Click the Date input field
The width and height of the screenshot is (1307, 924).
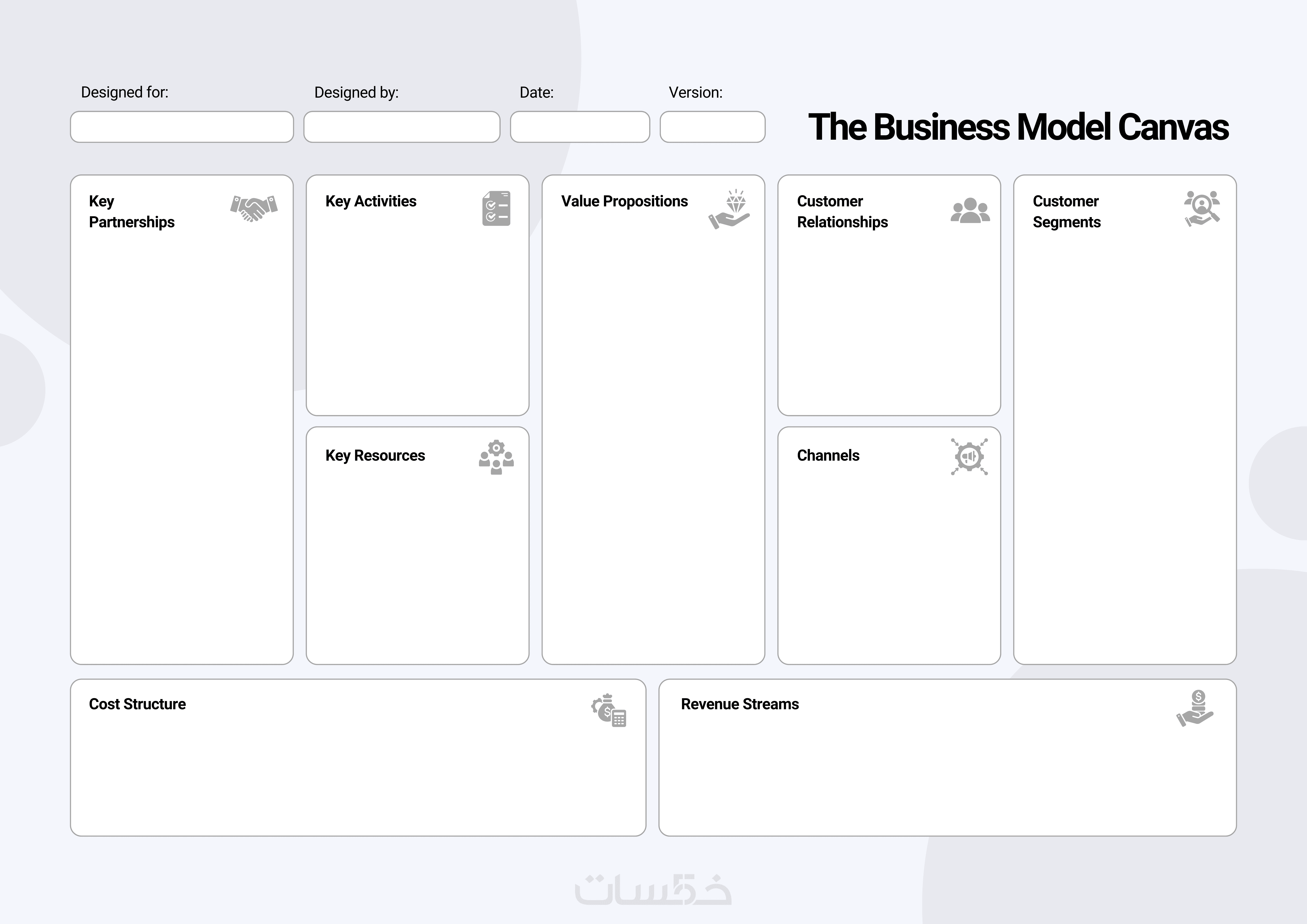coord(580,127)
